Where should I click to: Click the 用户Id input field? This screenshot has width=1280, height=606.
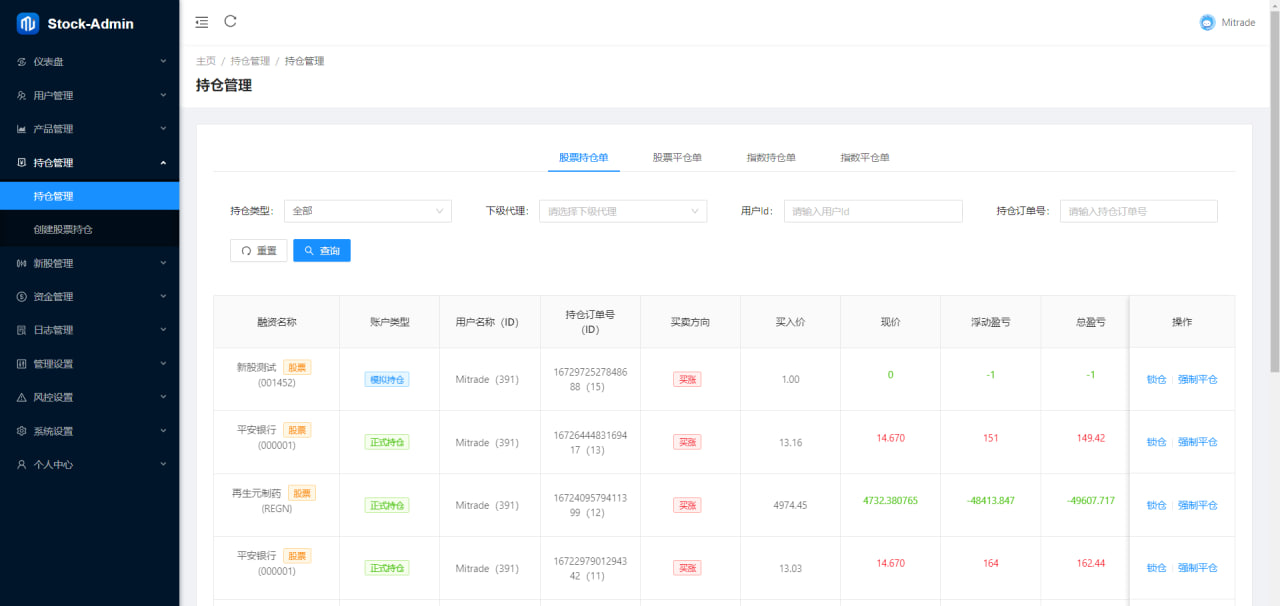tap(872, 211)
